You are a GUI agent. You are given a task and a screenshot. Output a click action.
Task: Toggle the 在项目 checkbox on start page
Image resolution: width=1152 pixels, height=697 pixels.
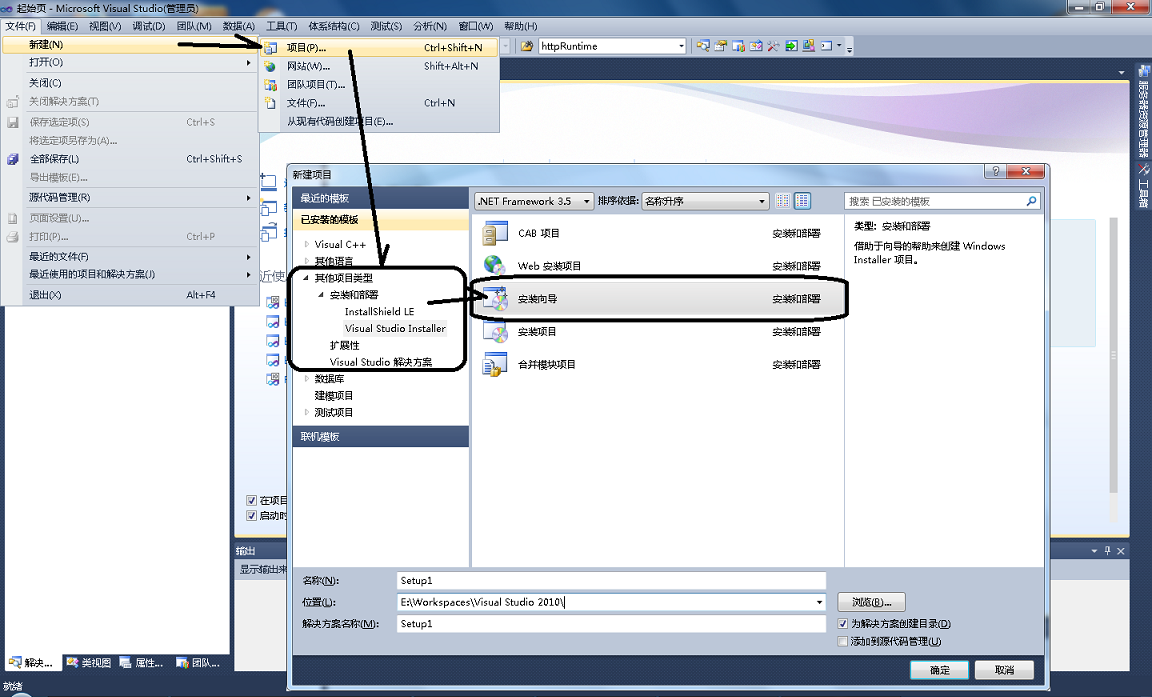pos(251,500)
